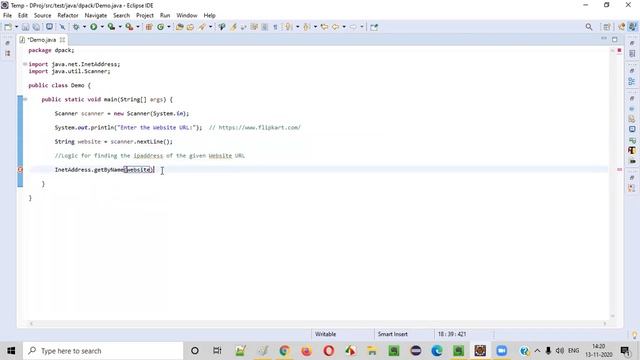Open the File menu

tap(7, 15)
